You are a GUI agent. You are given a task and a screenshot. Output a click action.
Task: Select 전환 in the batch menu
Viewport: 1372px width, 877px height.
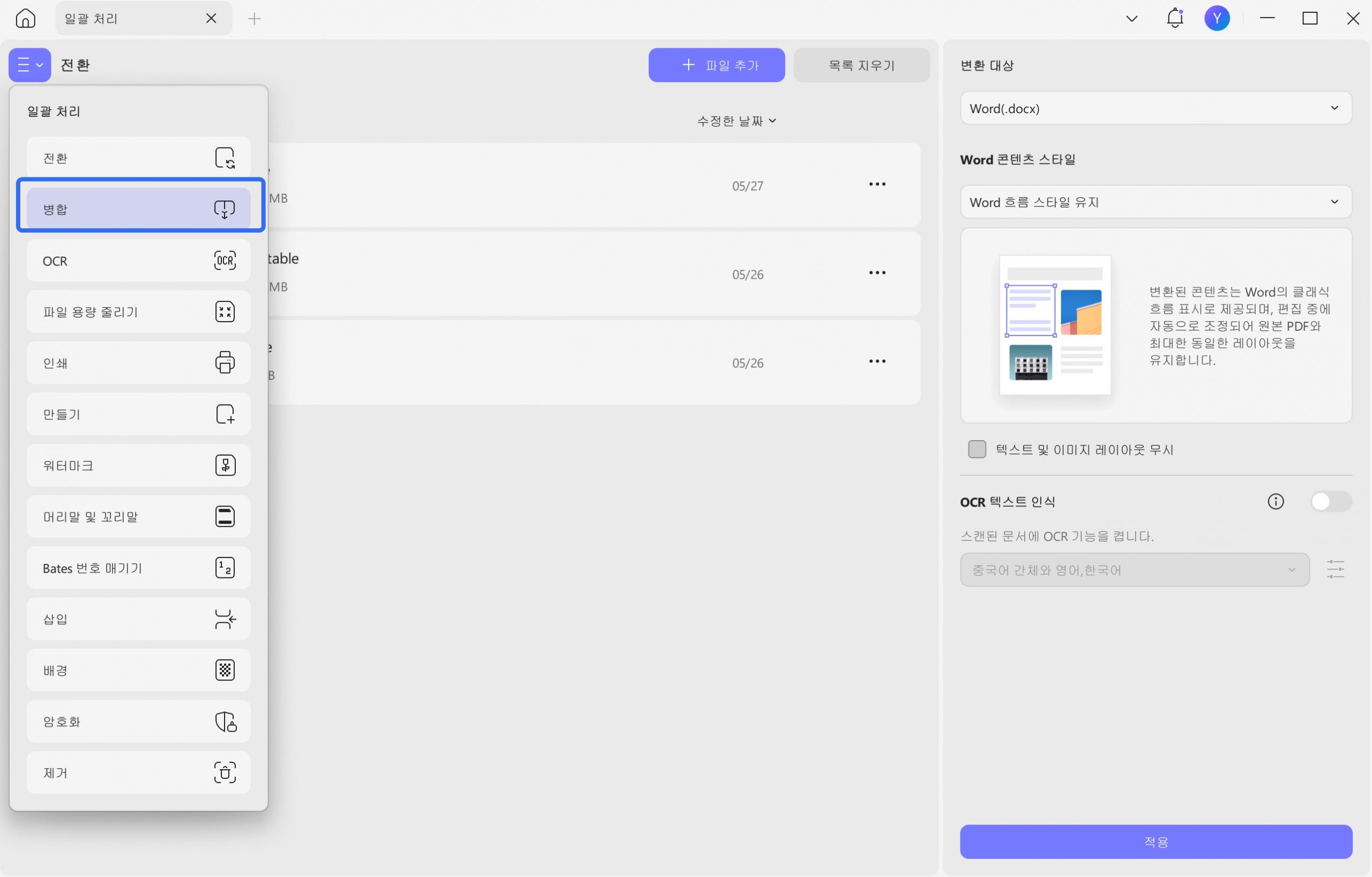(138, 158)
